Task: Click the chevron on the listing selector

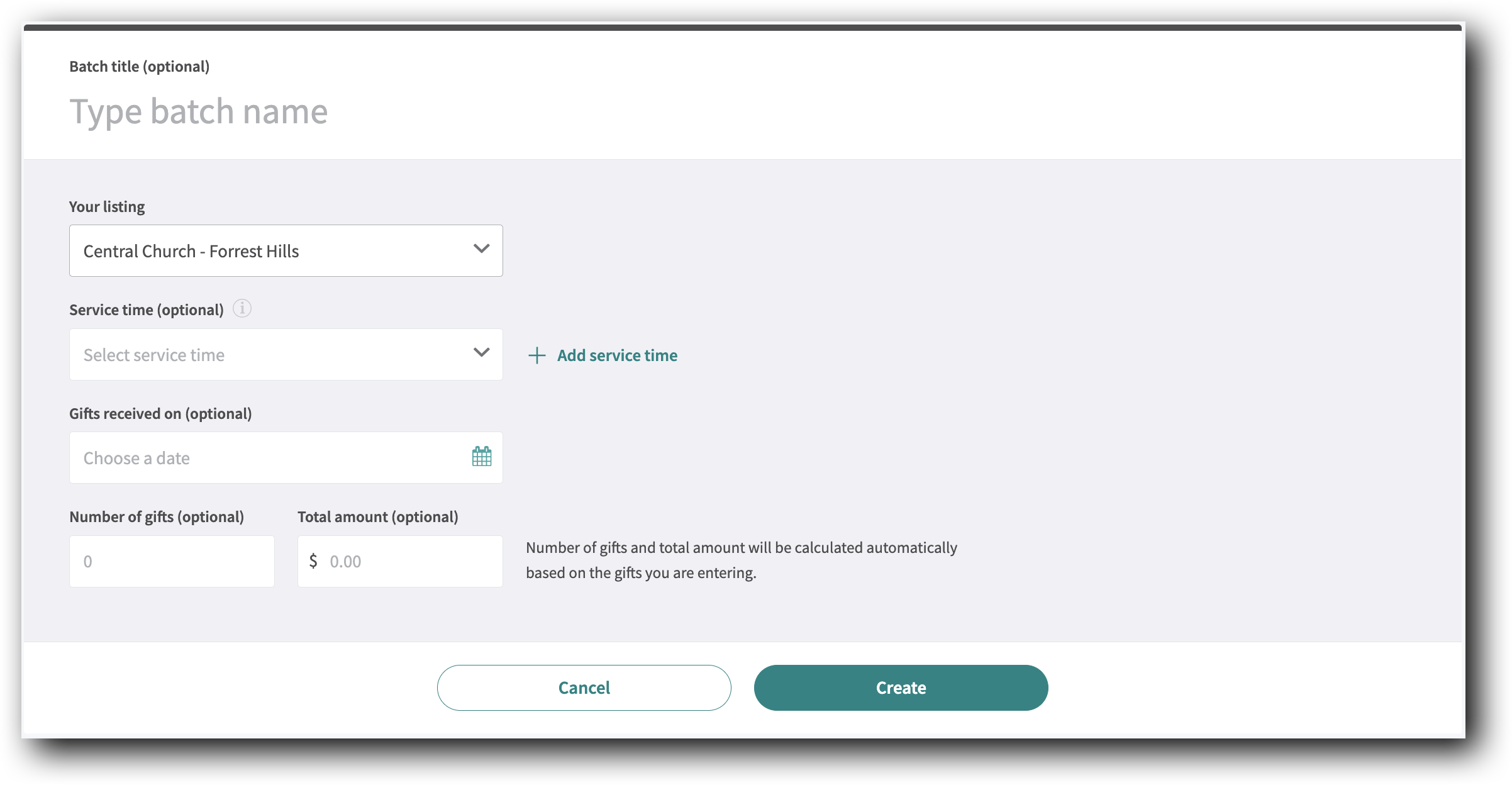Action: click(481, 249)
